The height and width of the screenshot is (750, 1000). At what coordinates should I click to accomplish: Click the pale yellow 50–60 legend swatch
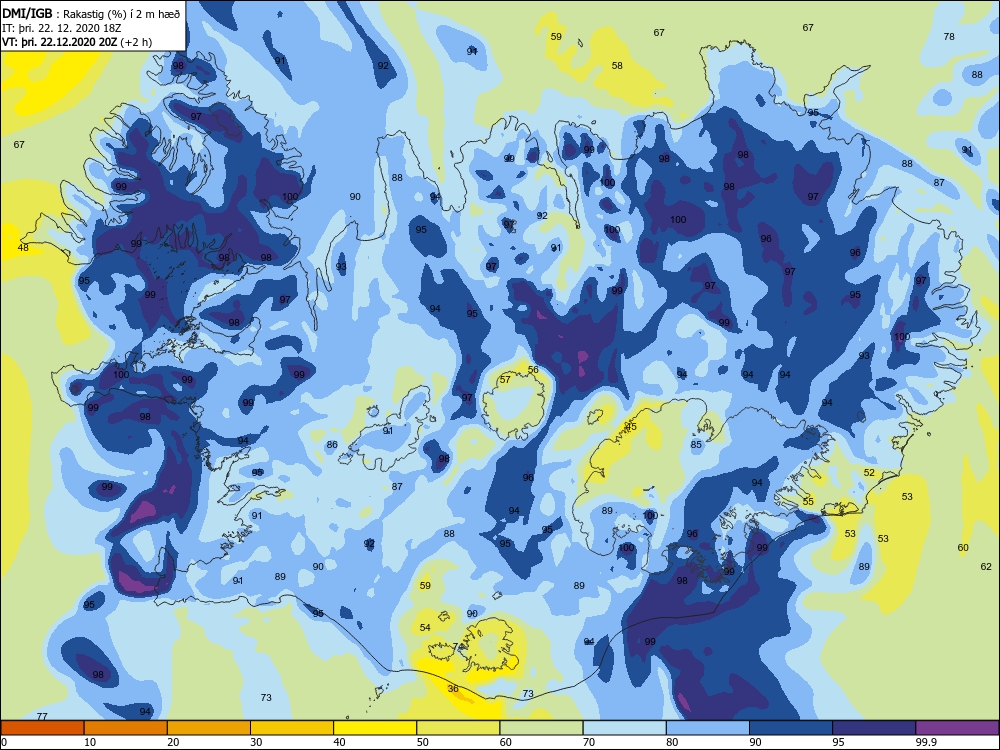pos(458,728)
